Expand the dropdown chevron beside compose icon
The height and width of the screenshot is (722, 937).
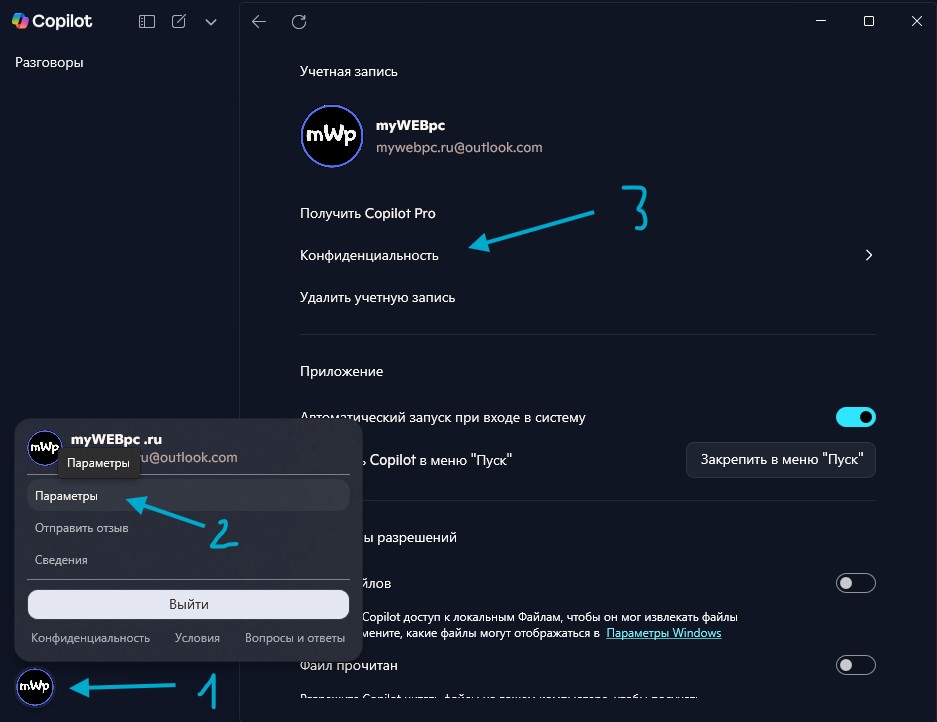tap(211, 22)
